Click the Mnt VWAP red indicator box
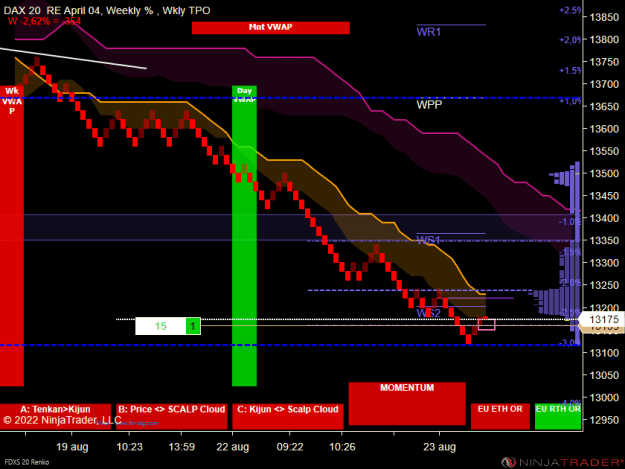This screenshot has height=469, width=625. pyautogui.click(x=271, y=27)
